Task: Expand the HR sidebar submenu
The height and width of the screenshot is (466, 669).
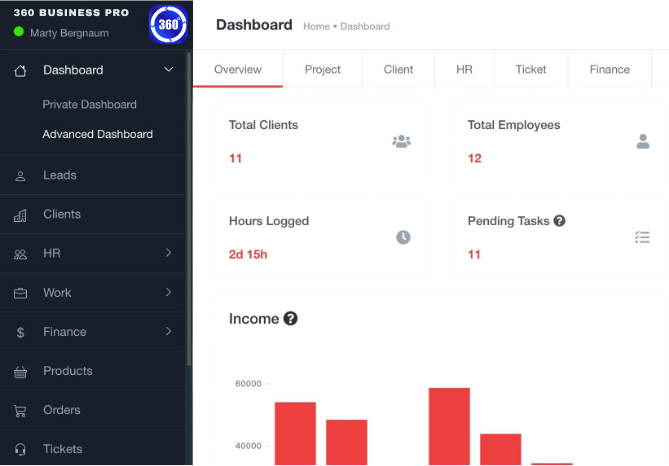Action: 168,254
